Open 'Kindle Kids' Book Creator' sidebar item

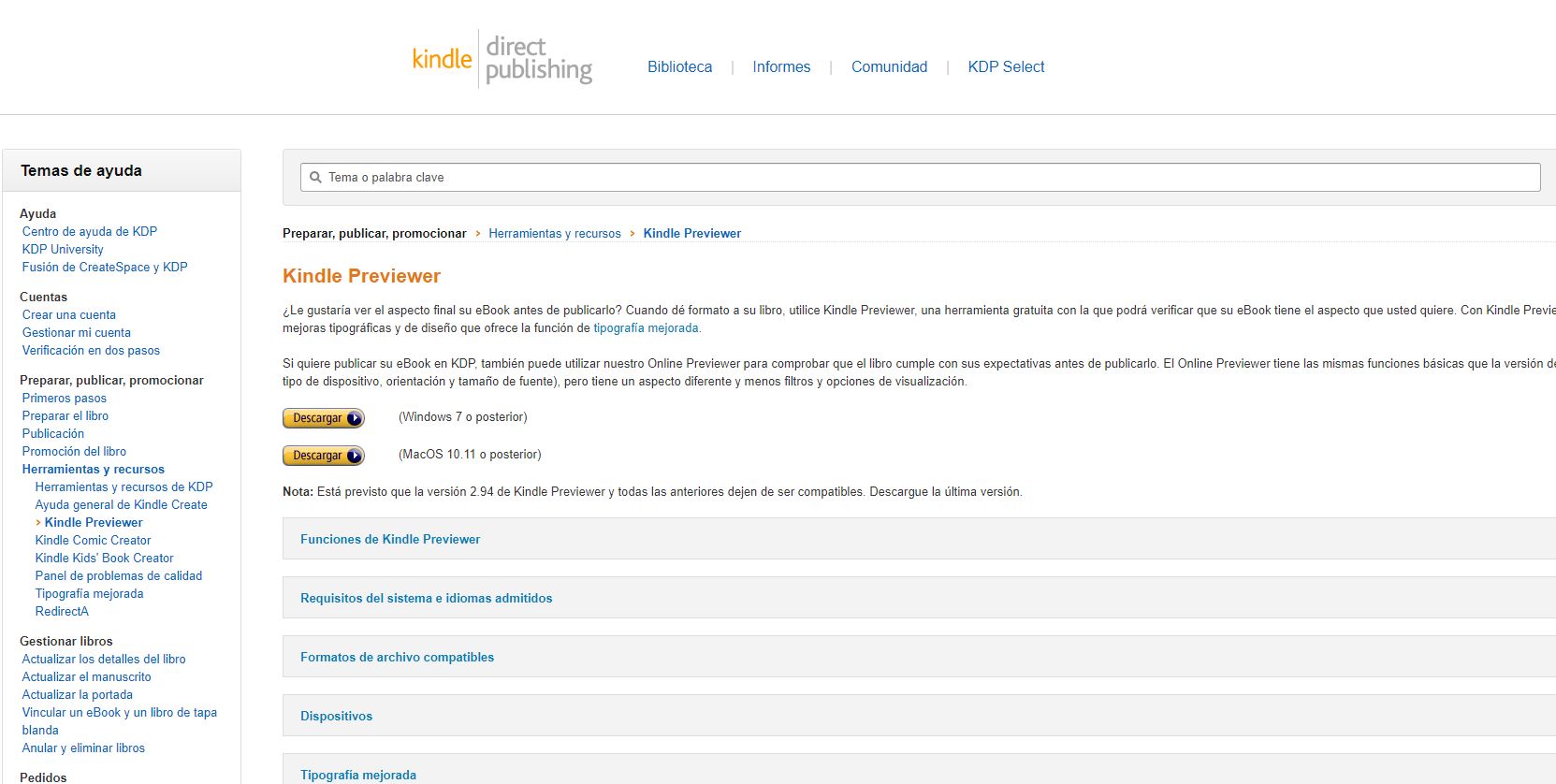[x=104, y=558]
